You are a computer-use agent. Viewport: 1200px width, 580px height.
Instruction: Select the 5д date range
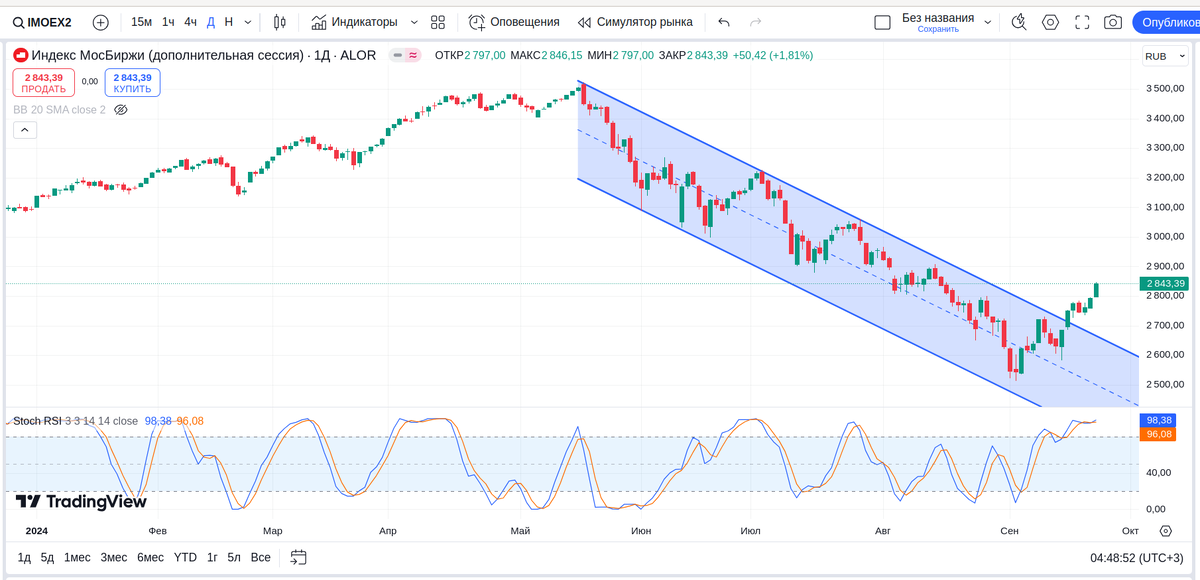click(47, 557)
